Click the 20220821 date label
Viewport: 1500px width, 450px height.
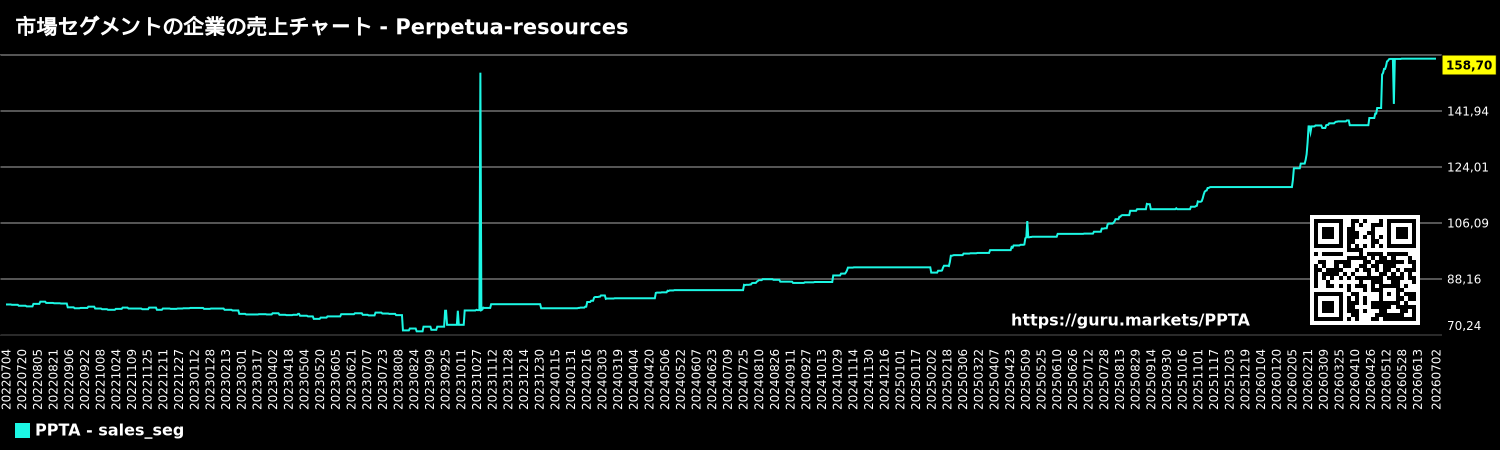point(54,379)
